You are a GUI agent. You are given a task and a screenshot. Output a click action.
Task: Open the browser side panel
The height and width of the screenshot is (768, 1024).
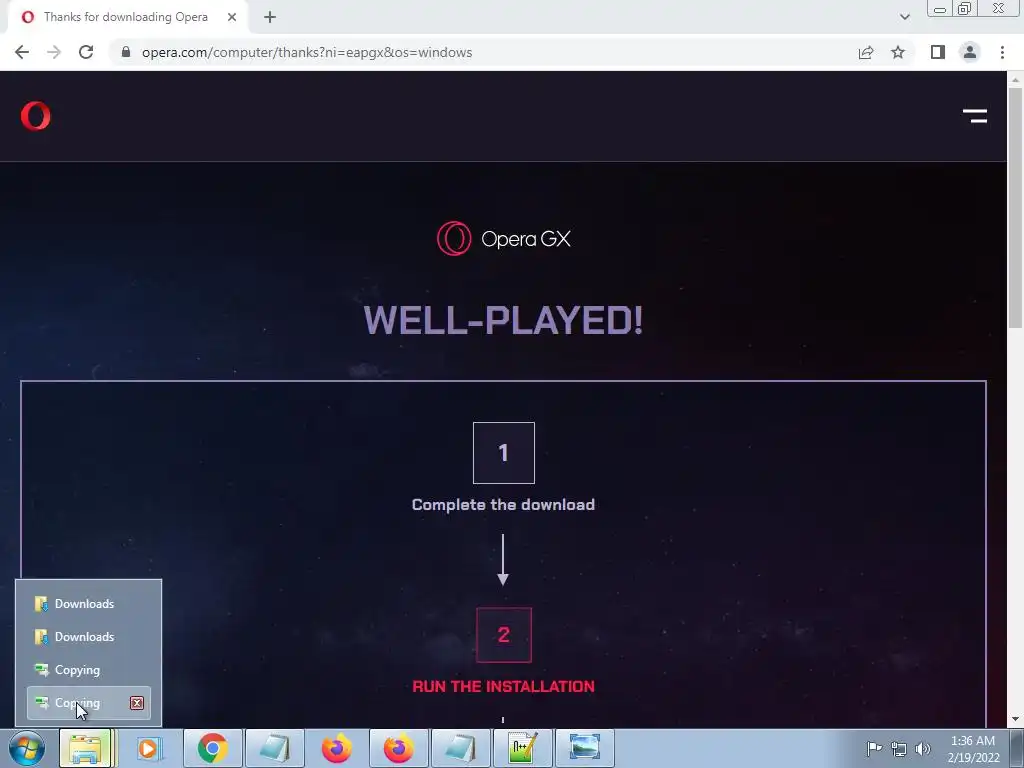938,52
